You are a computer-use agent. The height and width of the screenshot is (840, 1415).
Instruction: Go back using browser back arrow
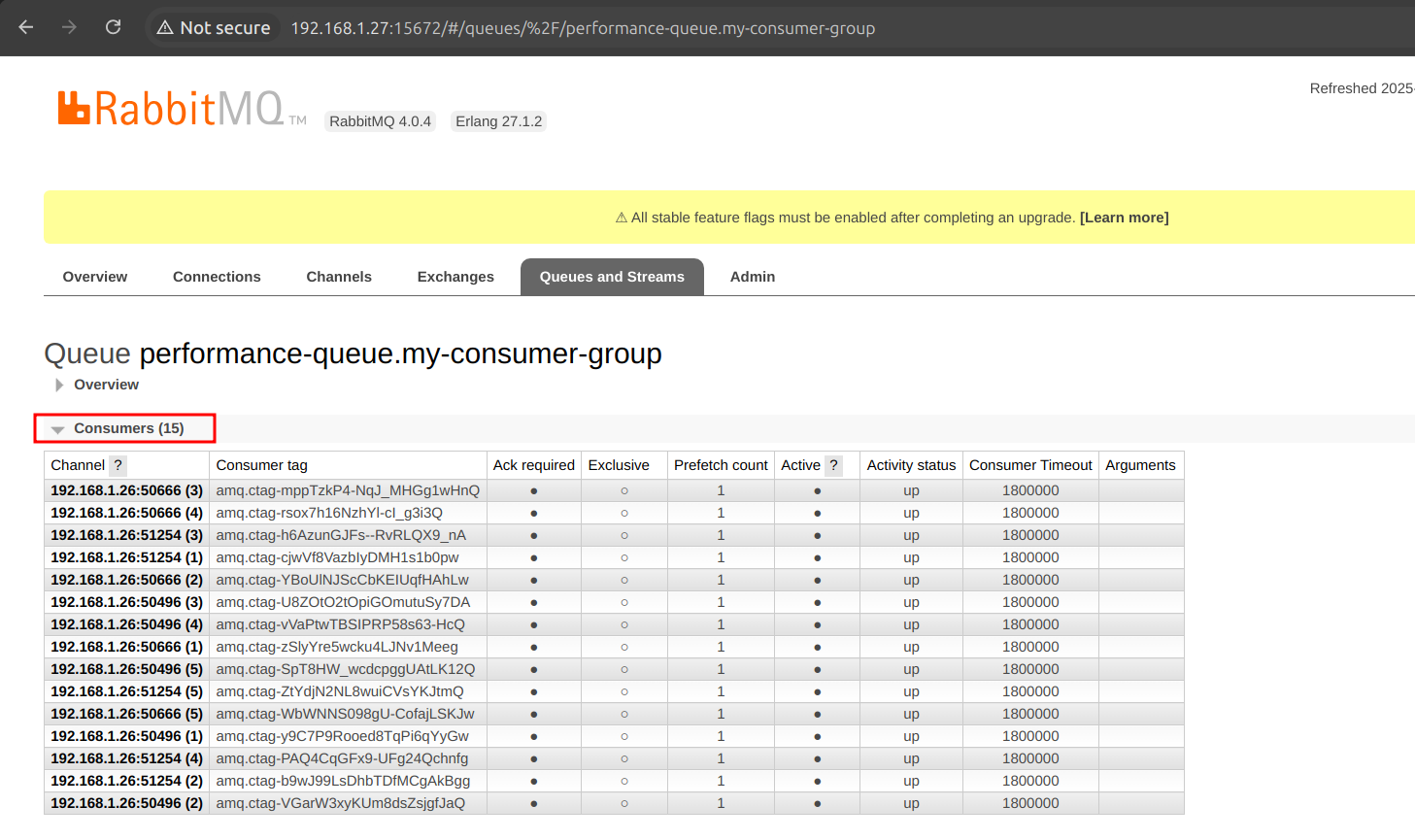tap(26, 27)
